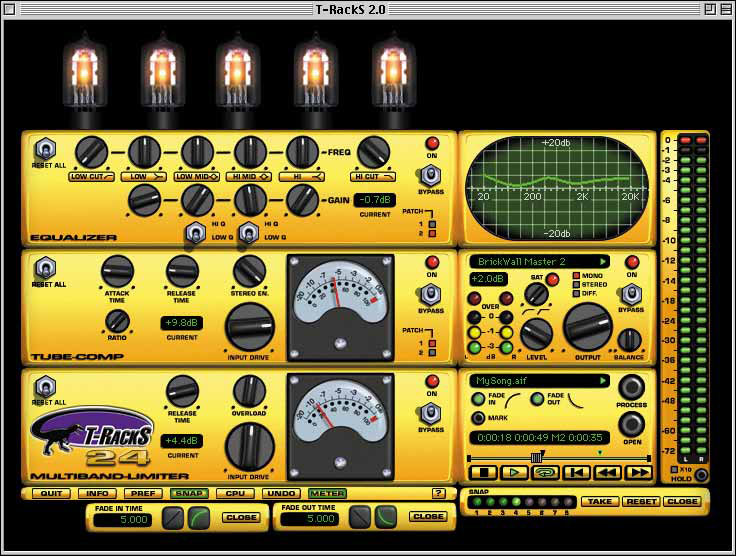The height and width of the screenshot is (556, 736).
Task: Click the QUIT button
Action: pos(51,494)
